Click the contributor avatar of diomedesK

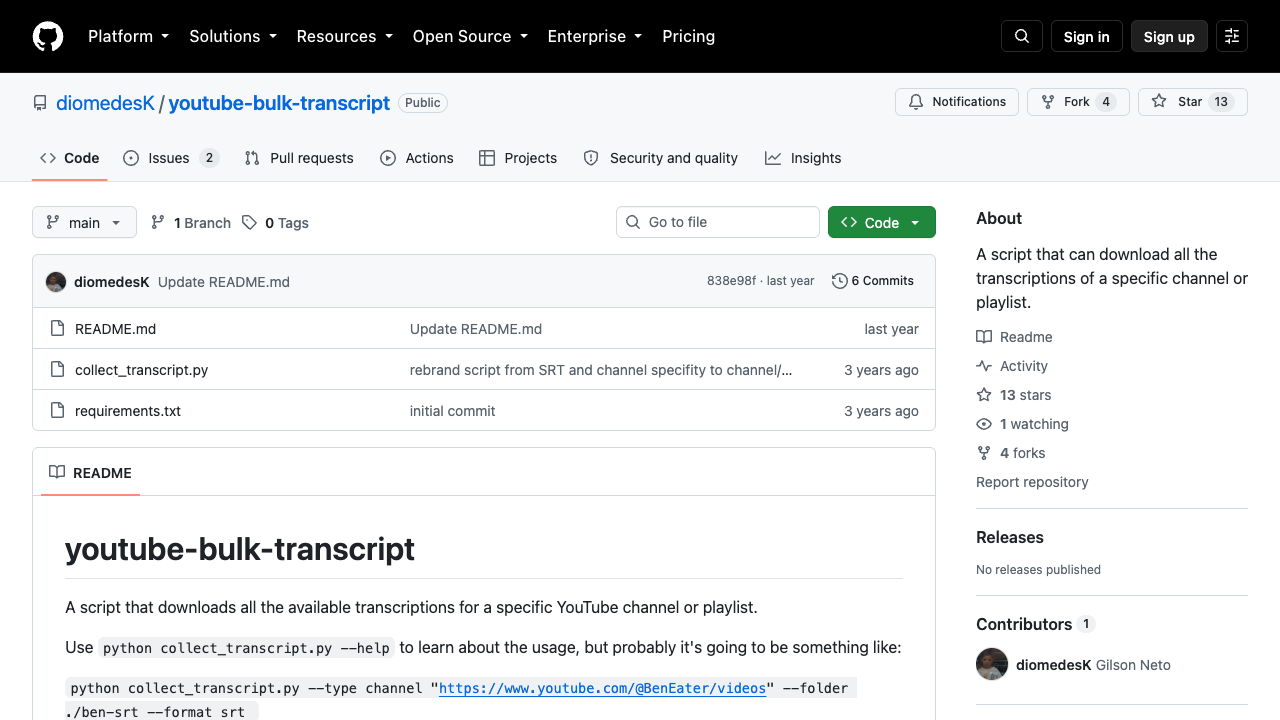point(992,665)
